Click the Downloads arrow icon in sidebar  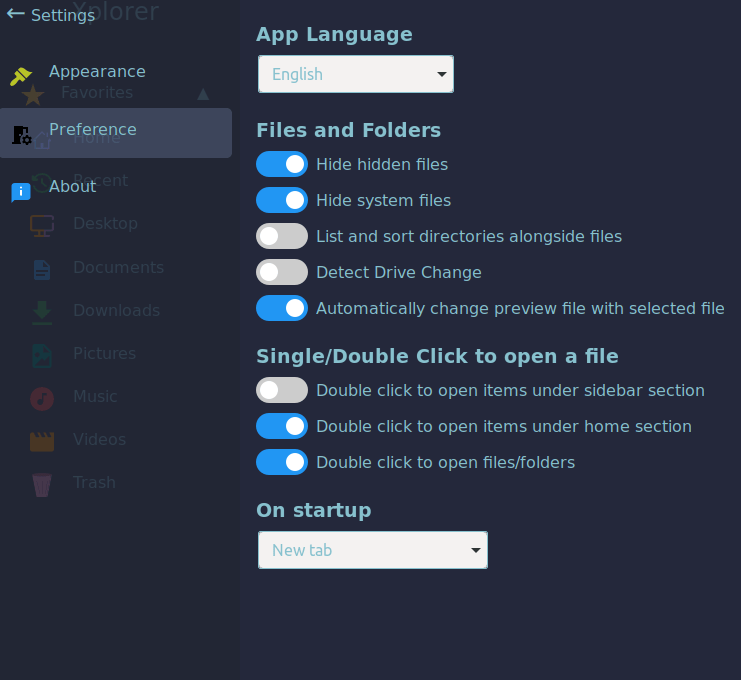[41, 311]
